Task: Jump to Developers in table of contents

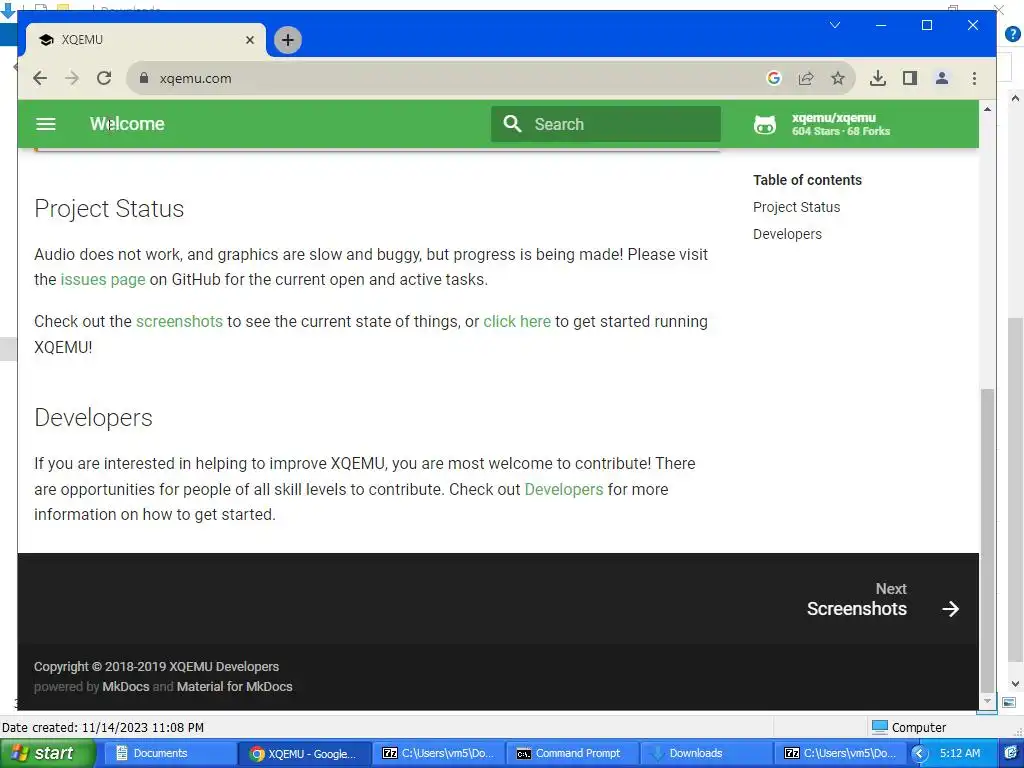Action: (788, 234)
